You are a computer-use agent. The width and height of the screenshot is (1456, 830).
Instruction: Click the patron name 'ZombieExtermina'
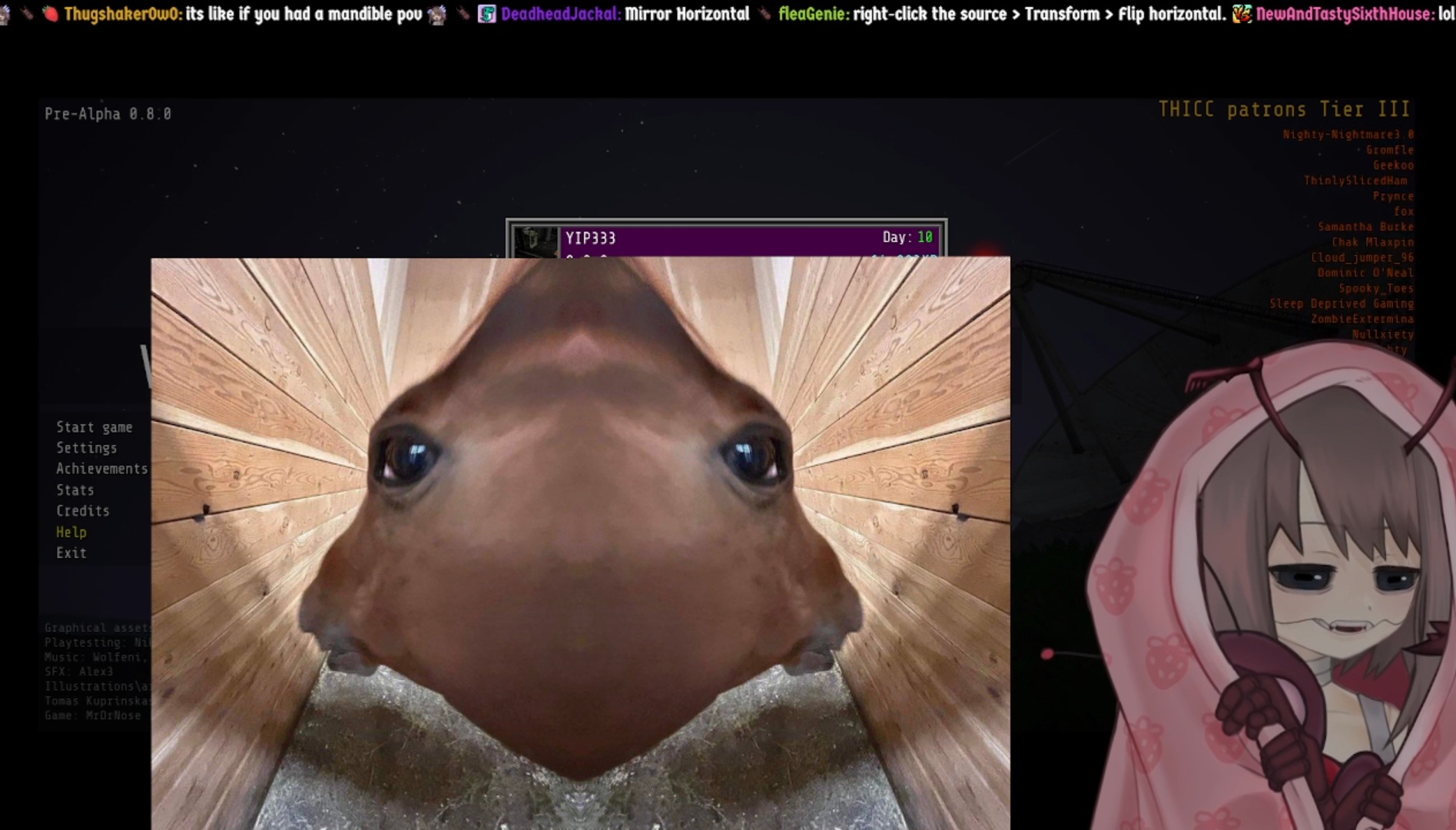[x=1362, y=319]
